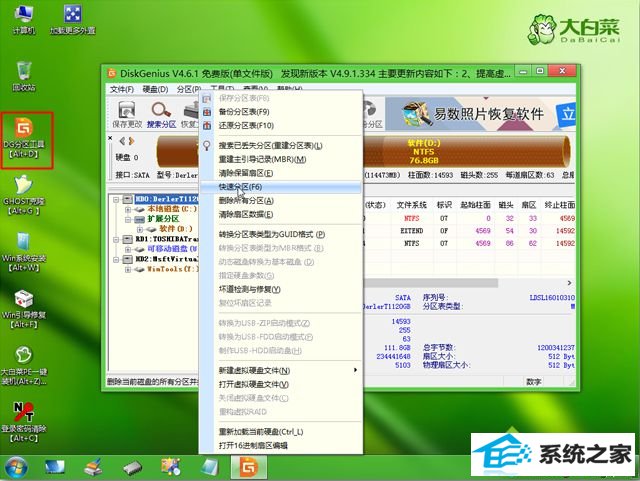Collapse HD0 DerlerT112 tree node
640x481 pixels.
pos(116,199)
